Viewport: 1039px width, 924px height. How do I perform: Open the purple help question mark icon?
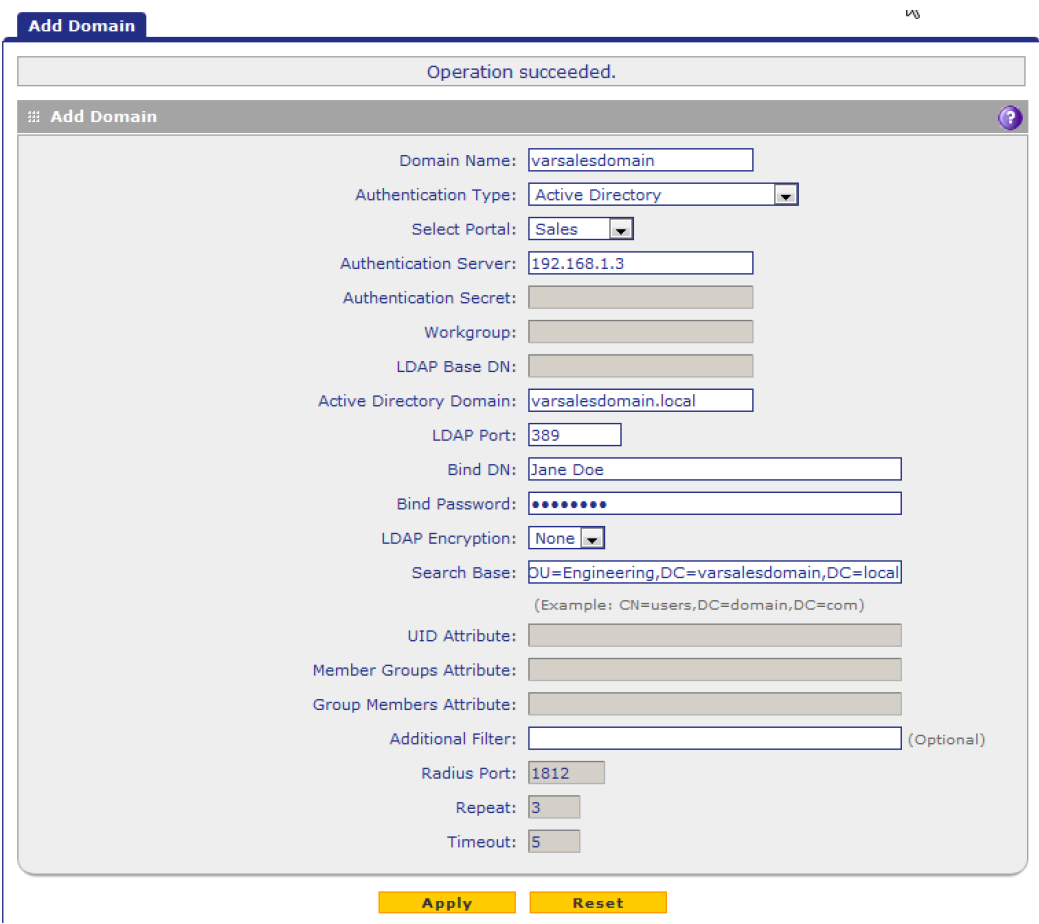click(1009, 118)
